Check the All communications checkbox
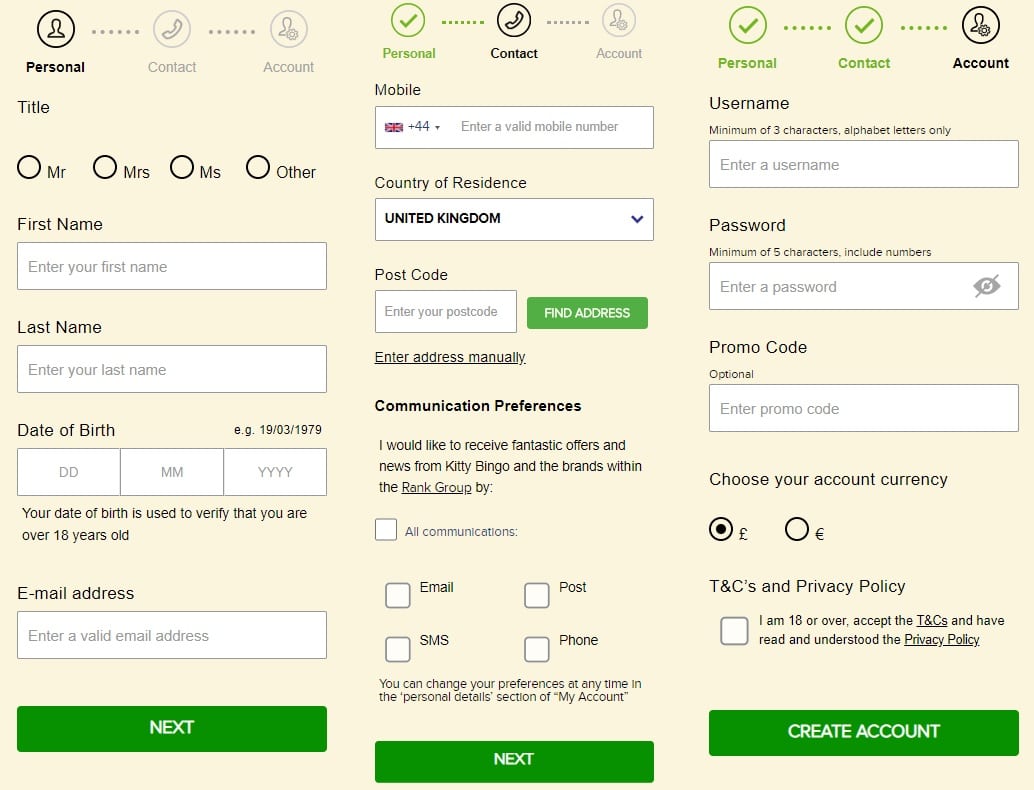The height and width of the screenshot is (790, 1034). click(x=386, y=530)
